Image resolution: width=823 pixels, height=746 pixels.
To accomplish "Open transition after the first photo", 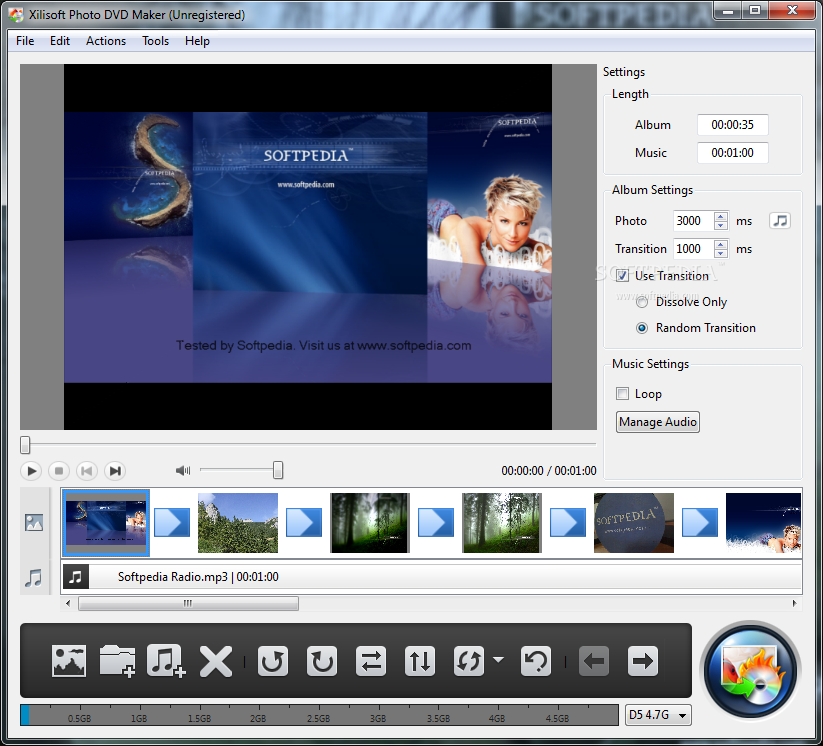I will (x=172, y=522).
